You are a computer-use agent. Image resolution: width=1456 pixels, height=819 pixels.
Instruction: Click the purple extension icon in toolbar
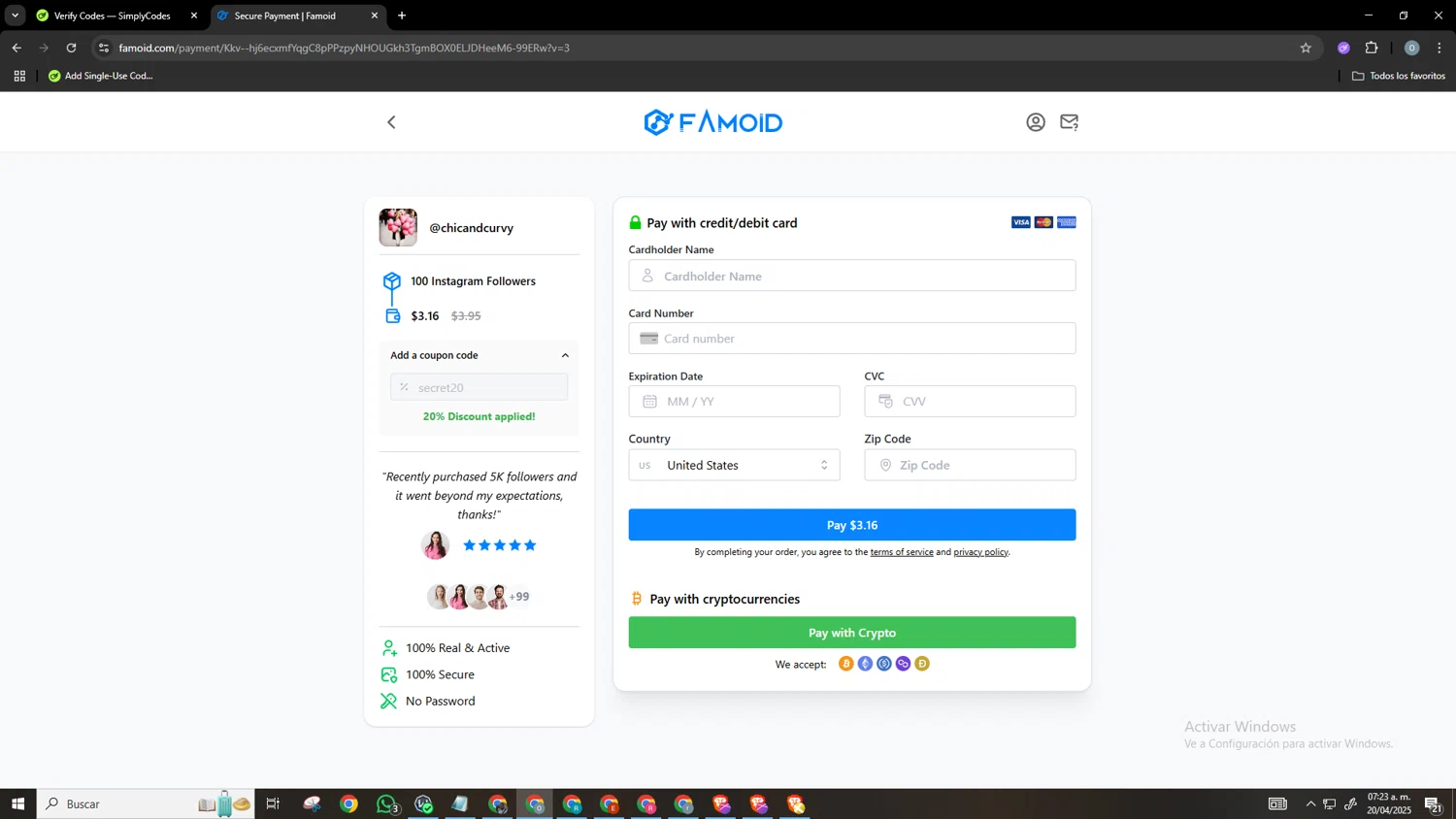1343,48
